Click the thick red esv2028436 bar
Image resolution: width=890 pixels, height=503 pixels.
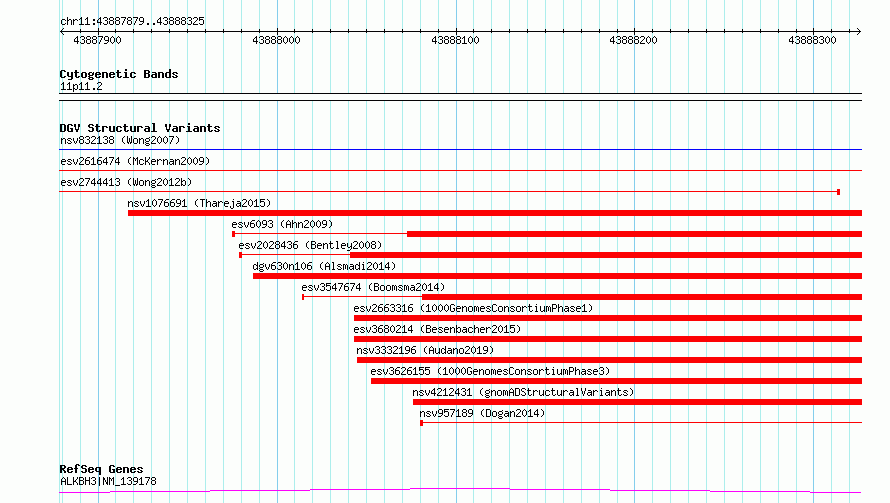click(x=606, y=255)
